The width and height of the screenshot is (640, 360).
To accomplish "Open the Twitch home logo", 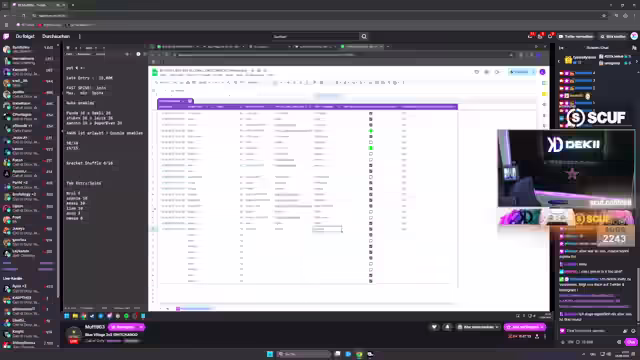I will point(6,36).
